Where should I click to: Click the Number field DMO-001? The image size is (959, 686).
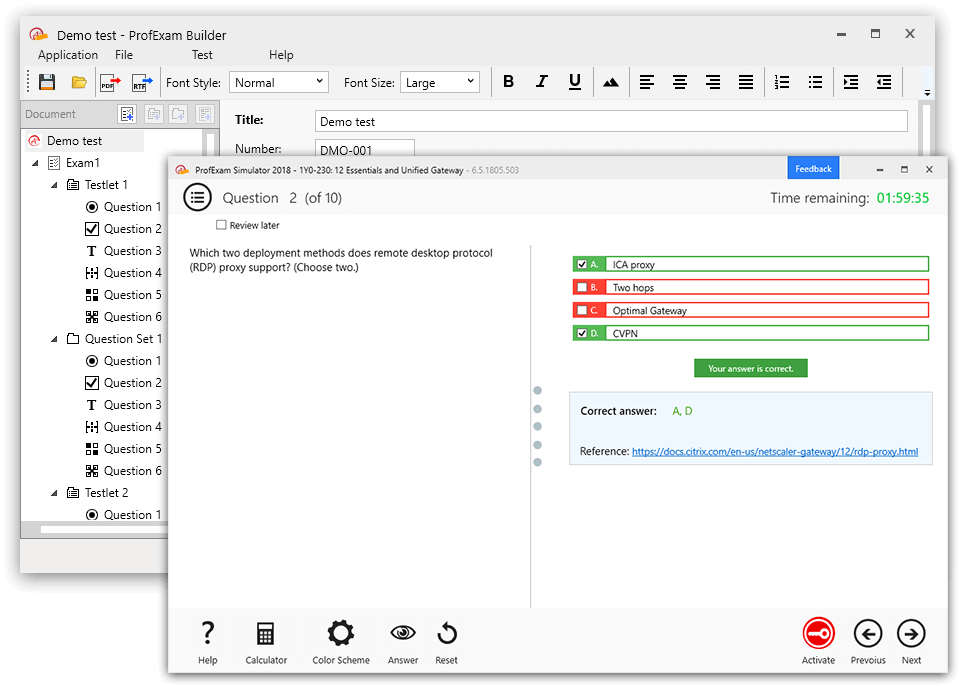click(x=365, y=149)
